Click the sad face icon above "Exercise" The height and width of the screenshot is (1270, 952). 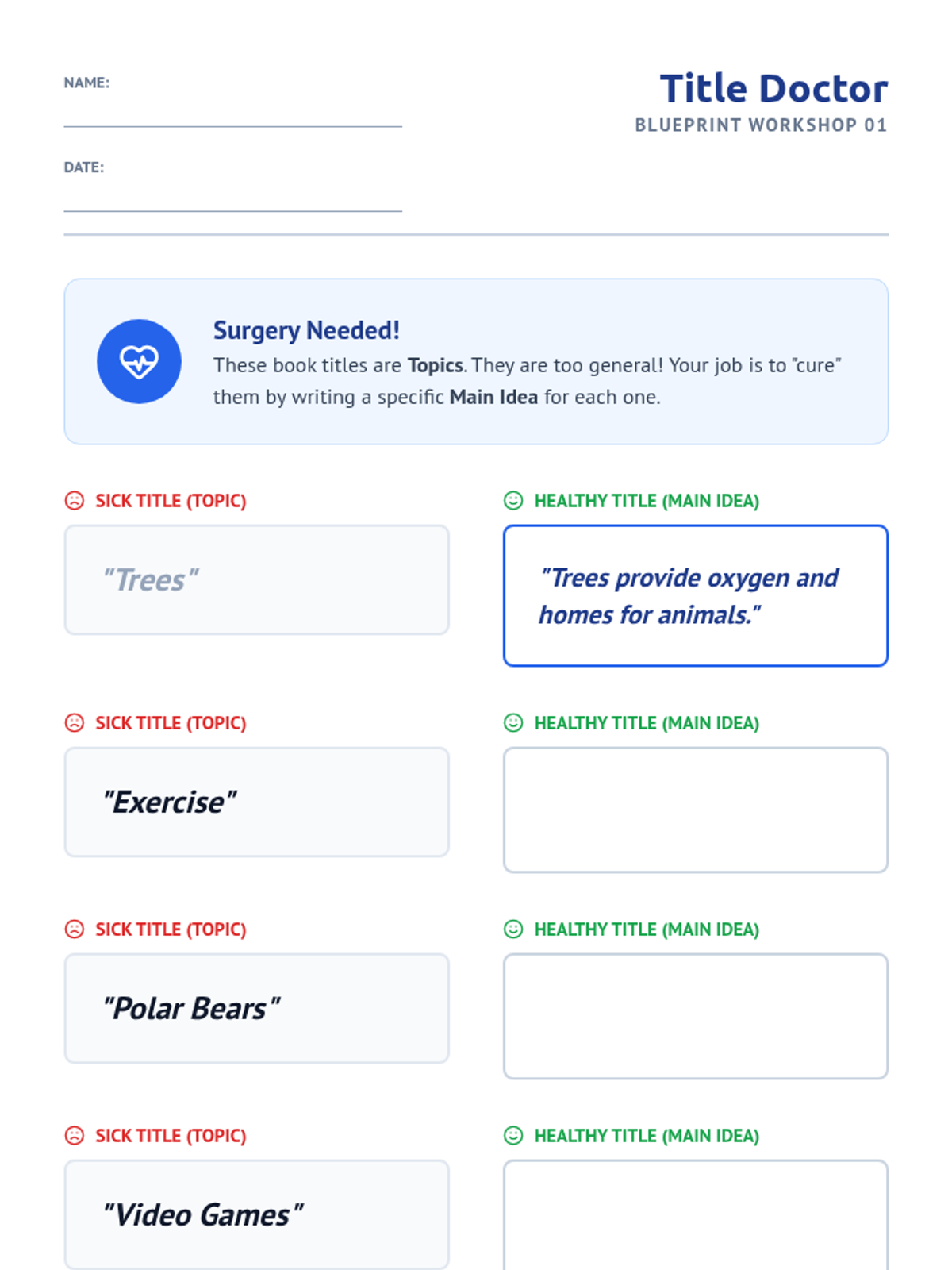coord(75,723)
